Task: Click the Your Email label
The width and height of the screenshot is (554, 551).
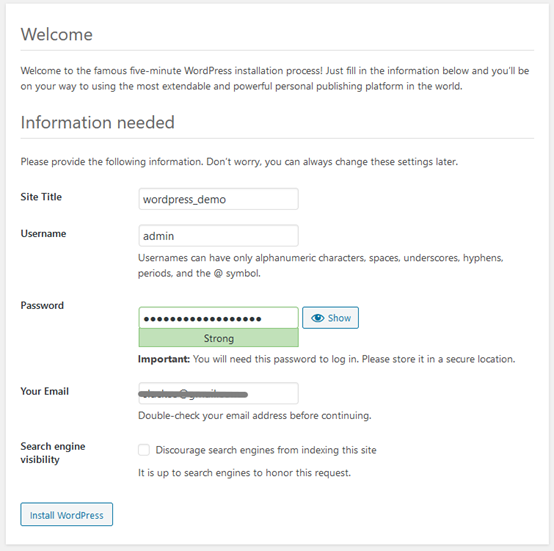Action: point(45,391)
